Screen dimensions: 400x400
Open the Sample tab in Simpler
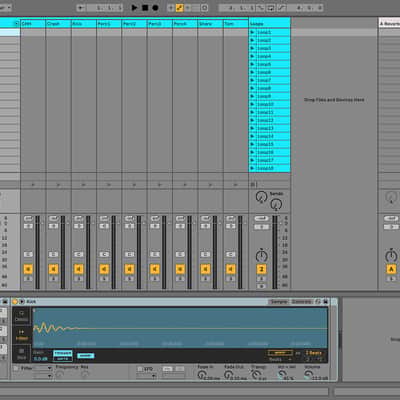click(x=279, y=302)
